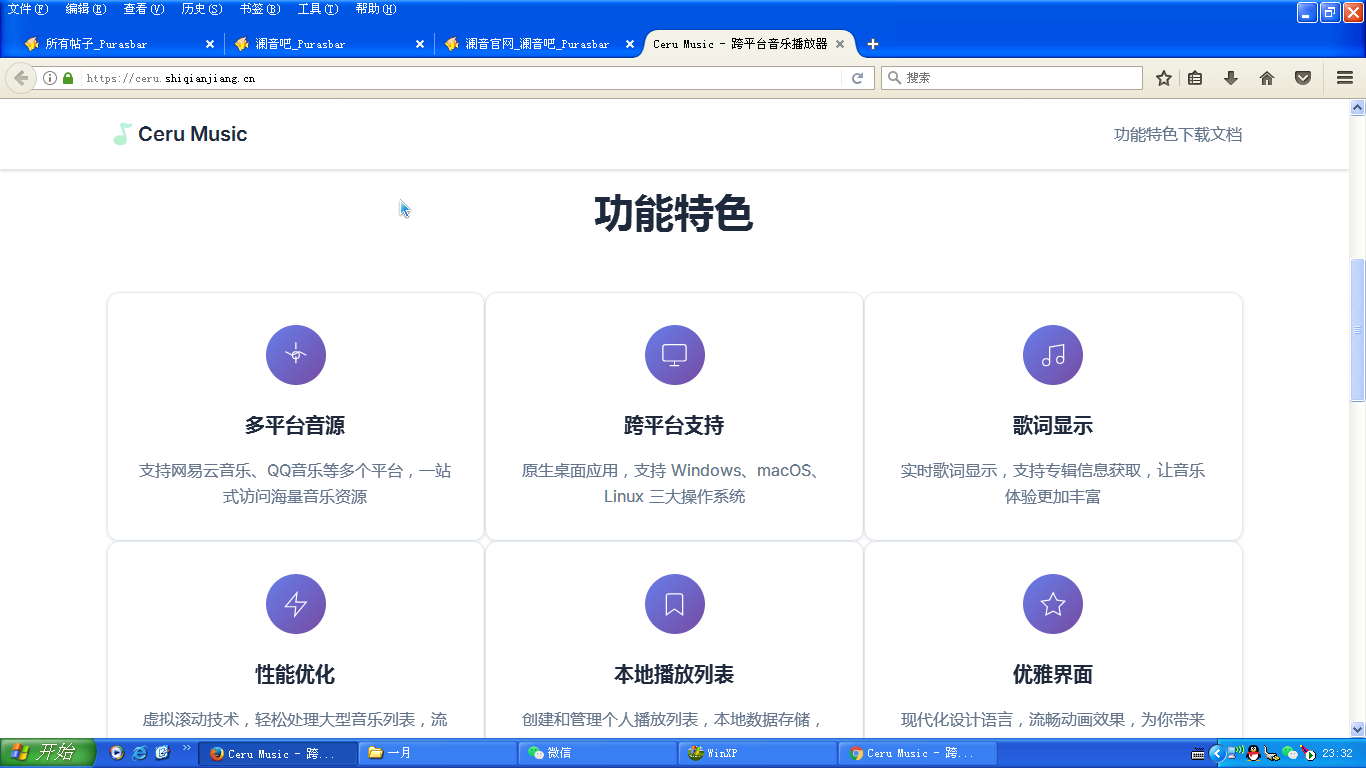Open the 书签 menu in menu bar

click(259, 9)
